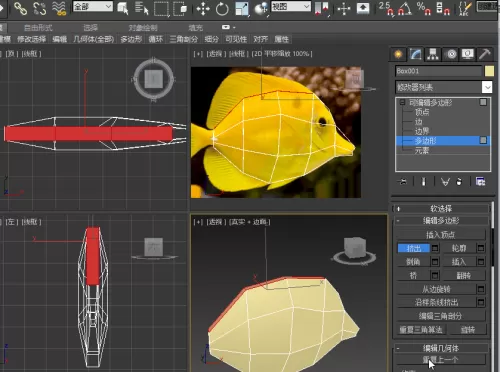Image resolution: width=500 pixels, height=372 pixels.
Task: Open the Utilities hammer panel tab
Action: [x=485, y=54]
